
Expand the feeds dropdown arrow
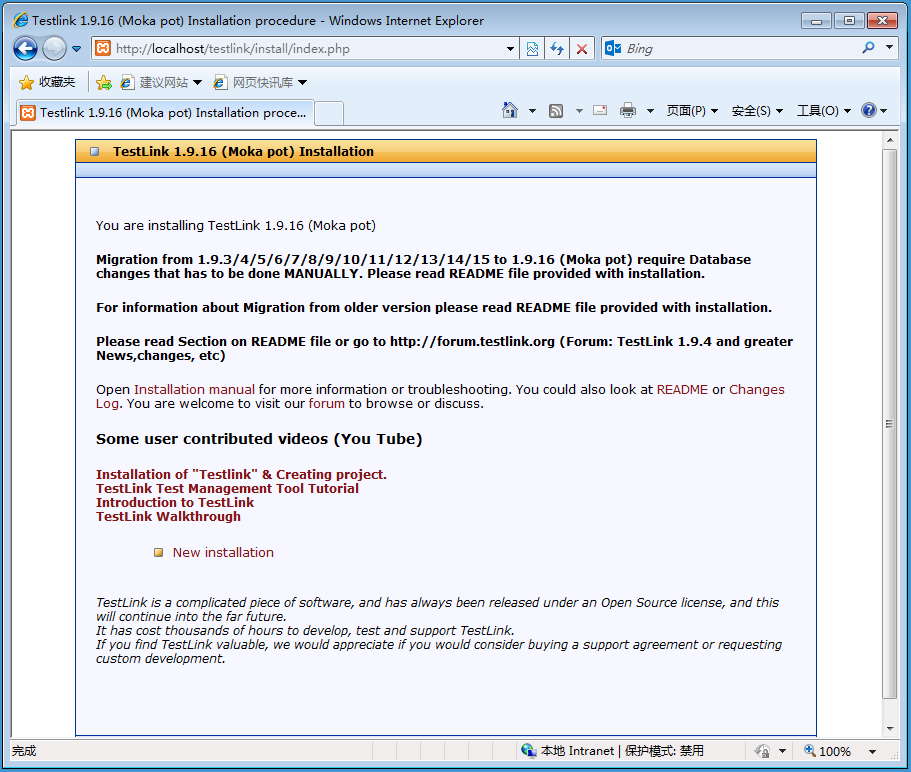pos(579,111)
